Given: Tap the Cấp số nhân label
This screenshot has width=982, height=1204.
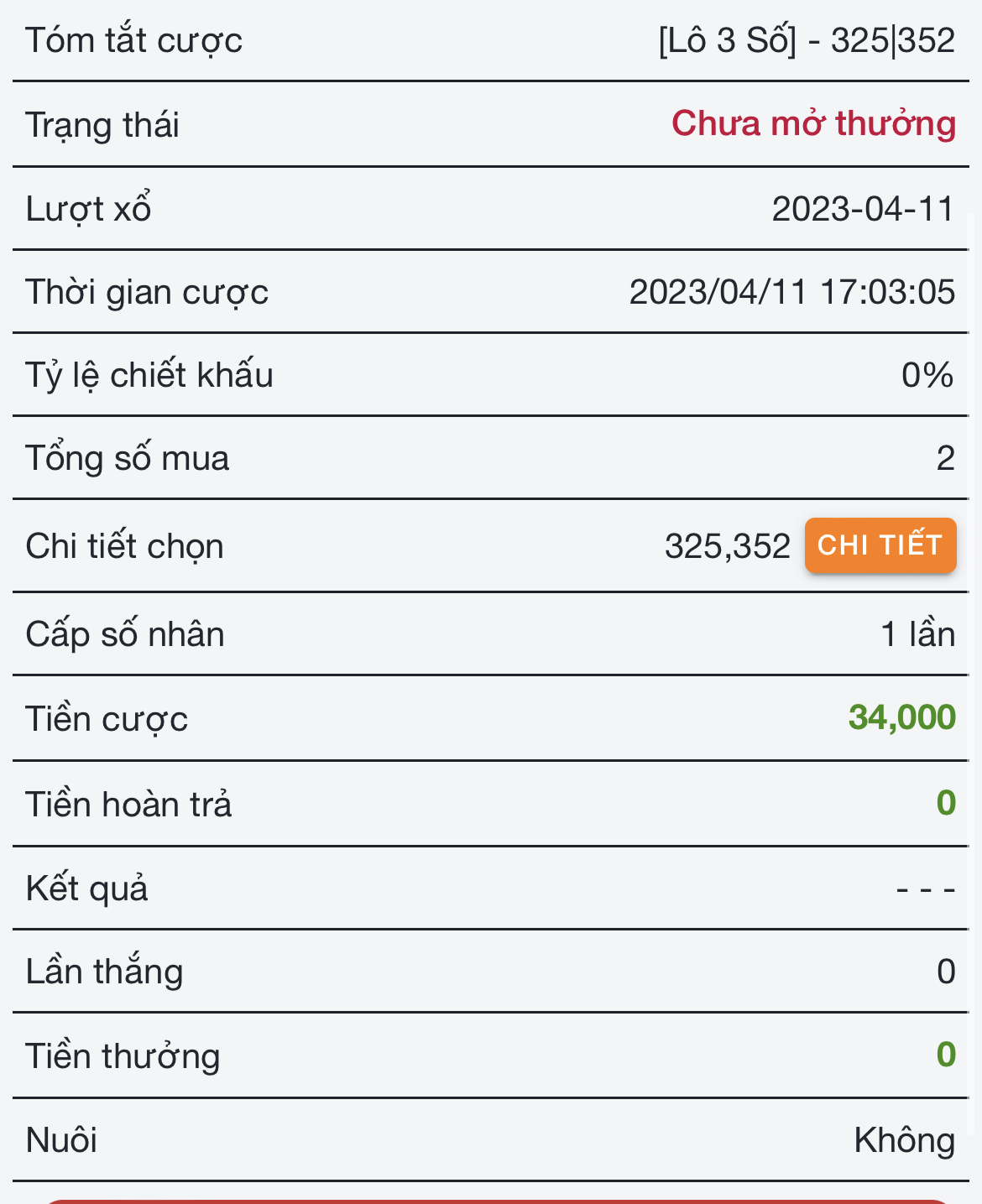Looking at the screenshot, I should click(125, 634).
